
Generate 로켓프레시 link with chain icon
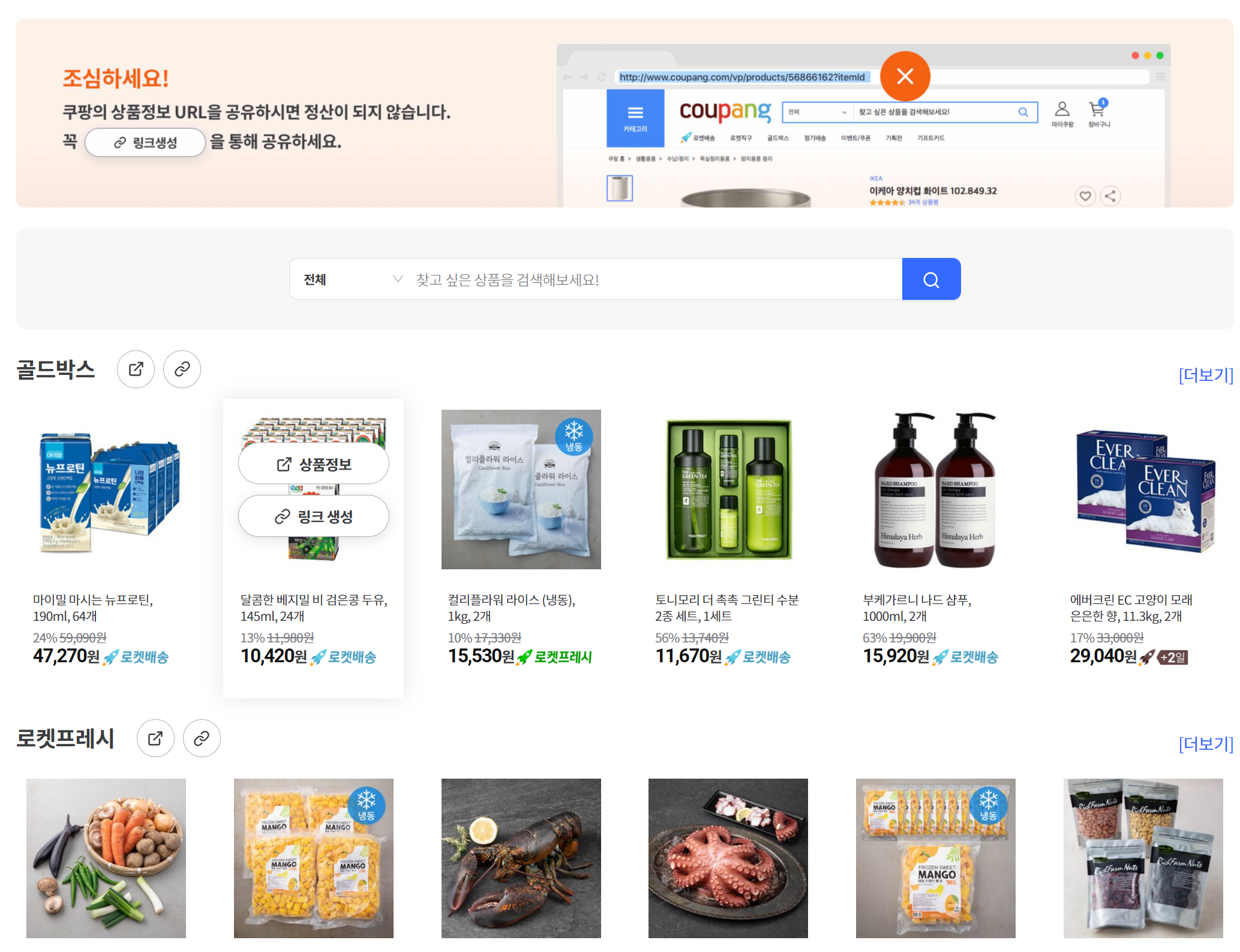click(202, 738)
